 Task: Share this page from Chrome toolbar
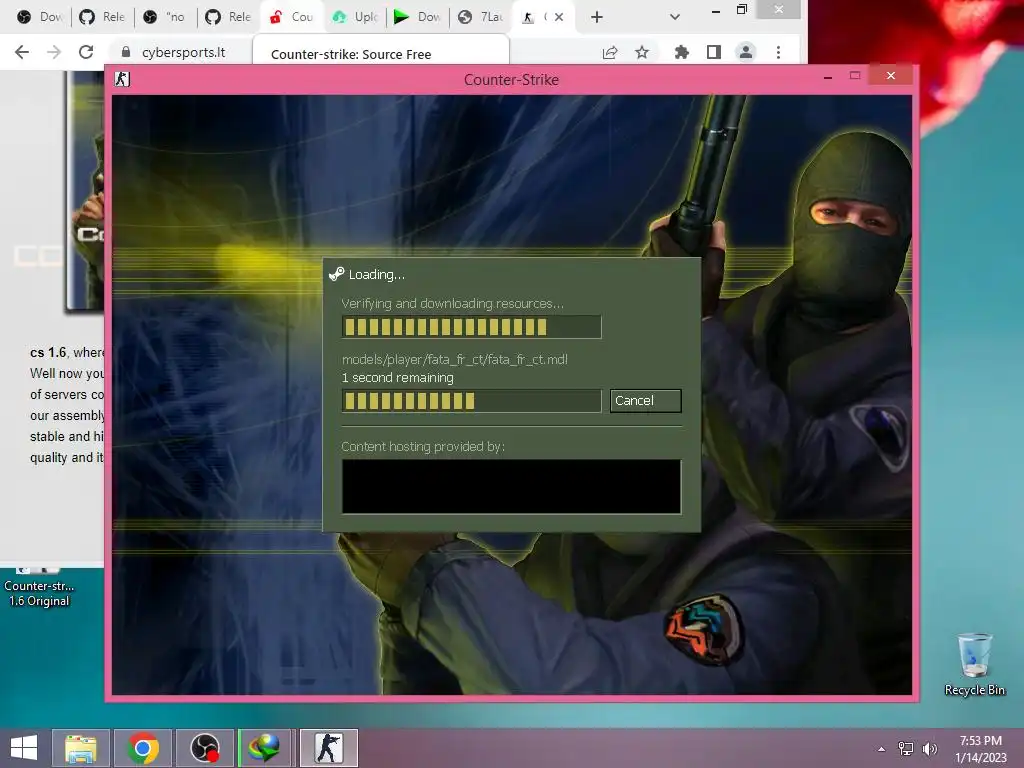click(610, 52)
